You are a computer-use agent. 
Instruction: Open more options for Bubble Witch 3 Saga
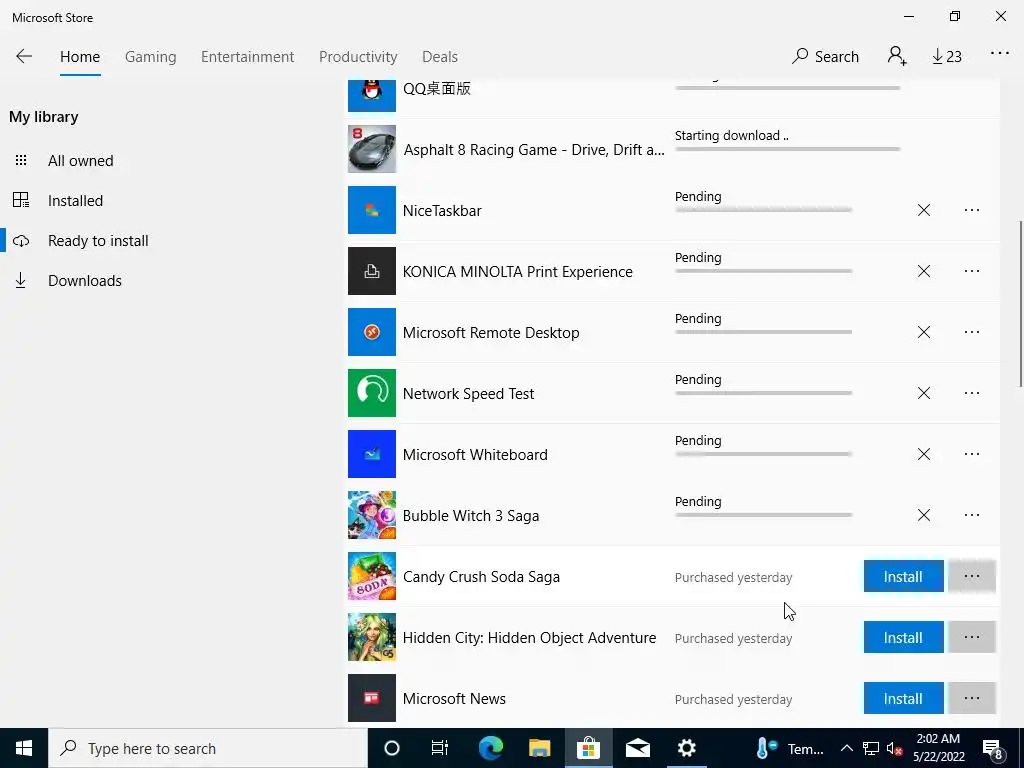point(972,515)
